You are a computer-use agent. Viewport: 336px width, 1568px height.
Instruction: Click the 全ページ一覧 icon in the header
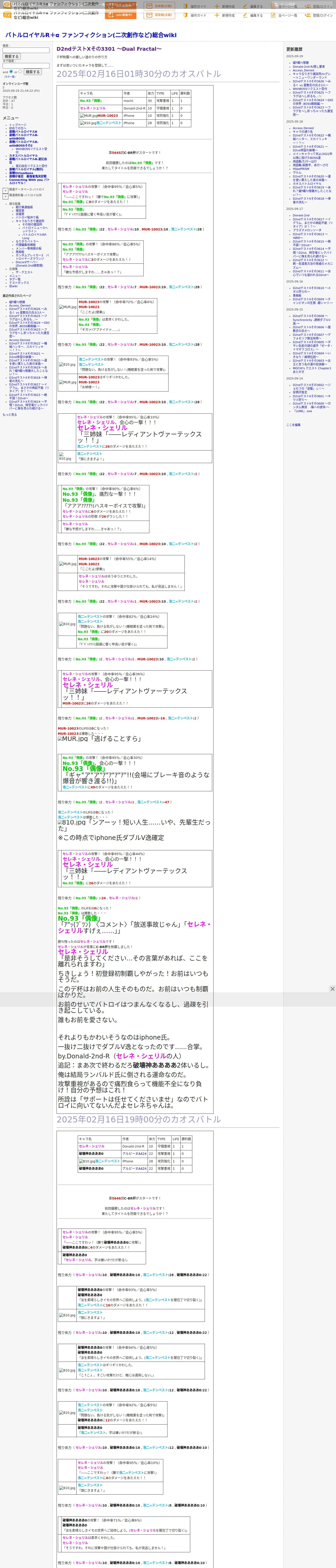pos(274,15)
